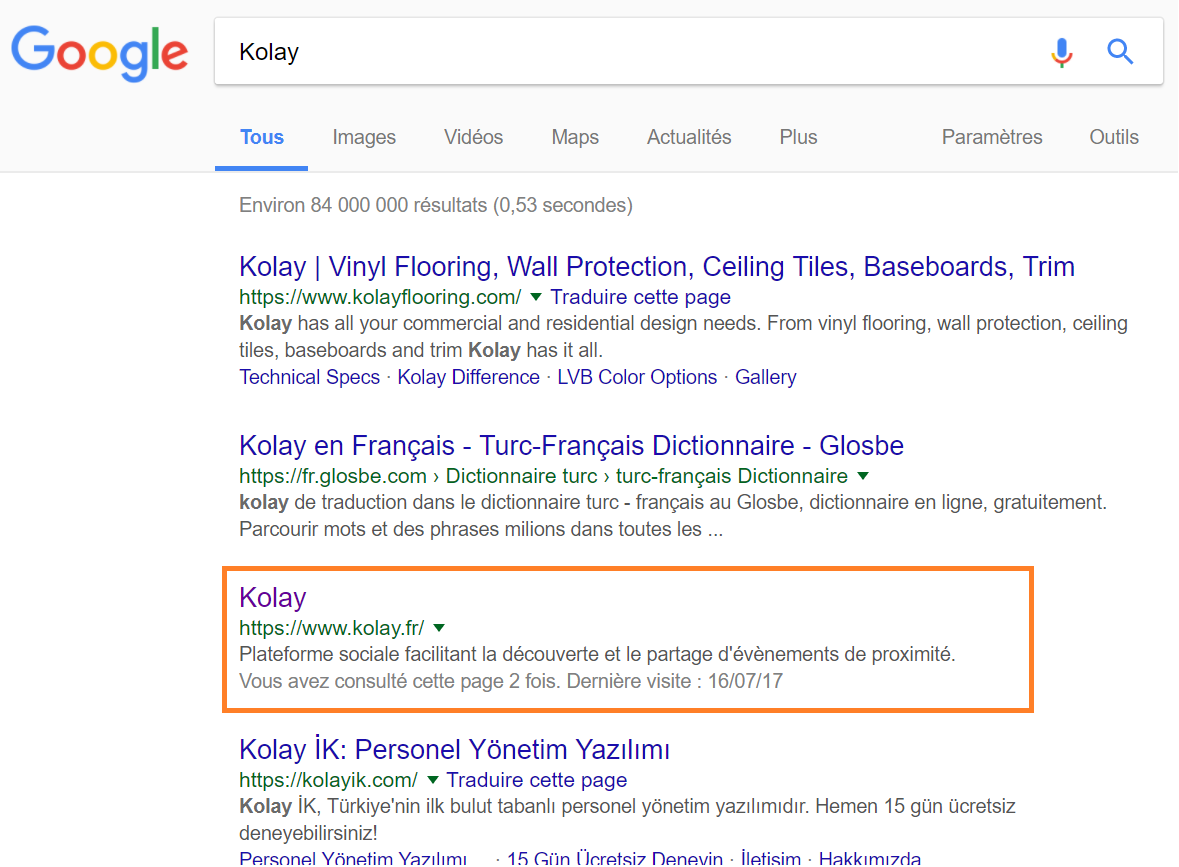Open the Outils options
This screenshot has width=1179, height=867.
coord(1114,137)
